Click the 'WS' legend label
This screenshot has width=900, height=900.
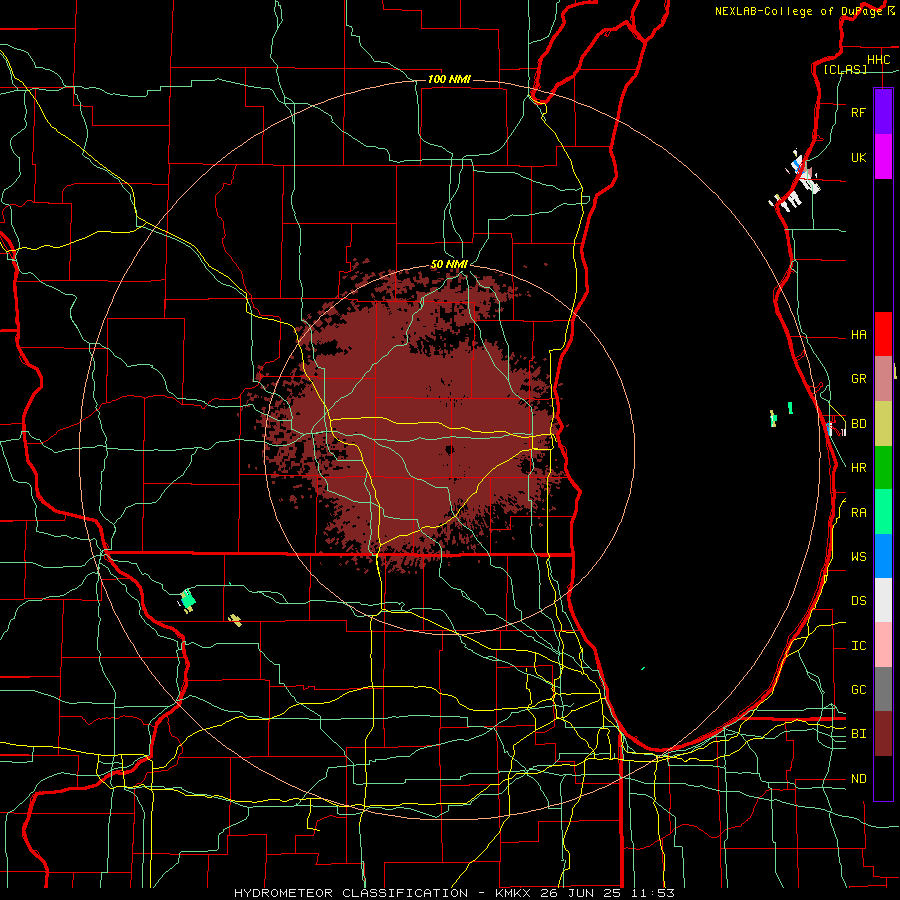click(859, 557)
